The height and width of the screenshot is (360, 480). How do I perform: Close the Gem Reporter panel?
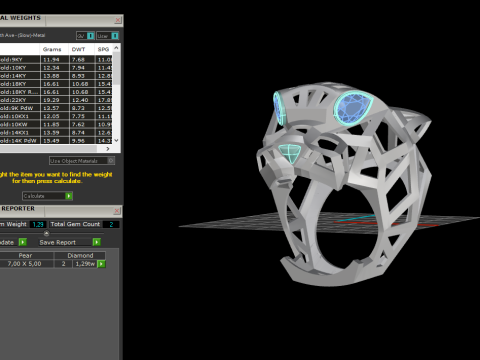tap(117, 211)
